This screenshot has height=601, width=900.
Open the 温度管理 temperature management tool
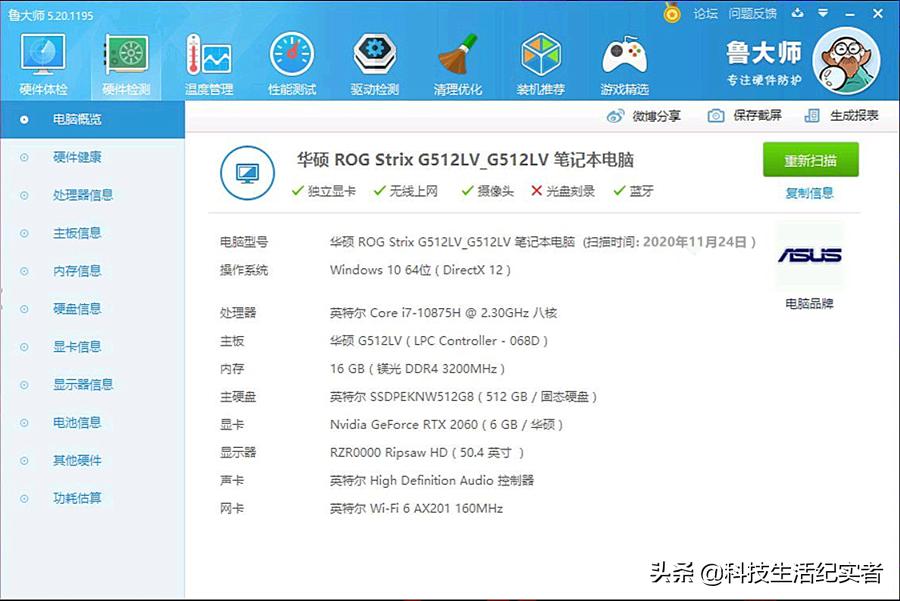[207, 60]
